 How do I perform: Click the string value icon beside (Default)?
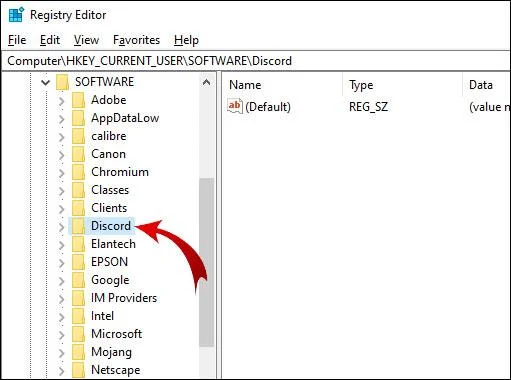coord(235,106)
